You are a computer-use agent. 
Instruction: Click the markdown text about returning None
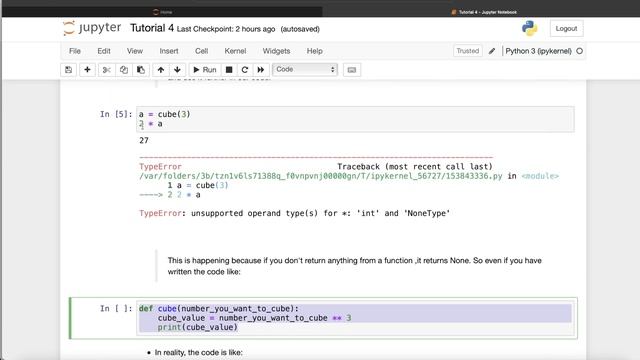click(x=355, y=266)
